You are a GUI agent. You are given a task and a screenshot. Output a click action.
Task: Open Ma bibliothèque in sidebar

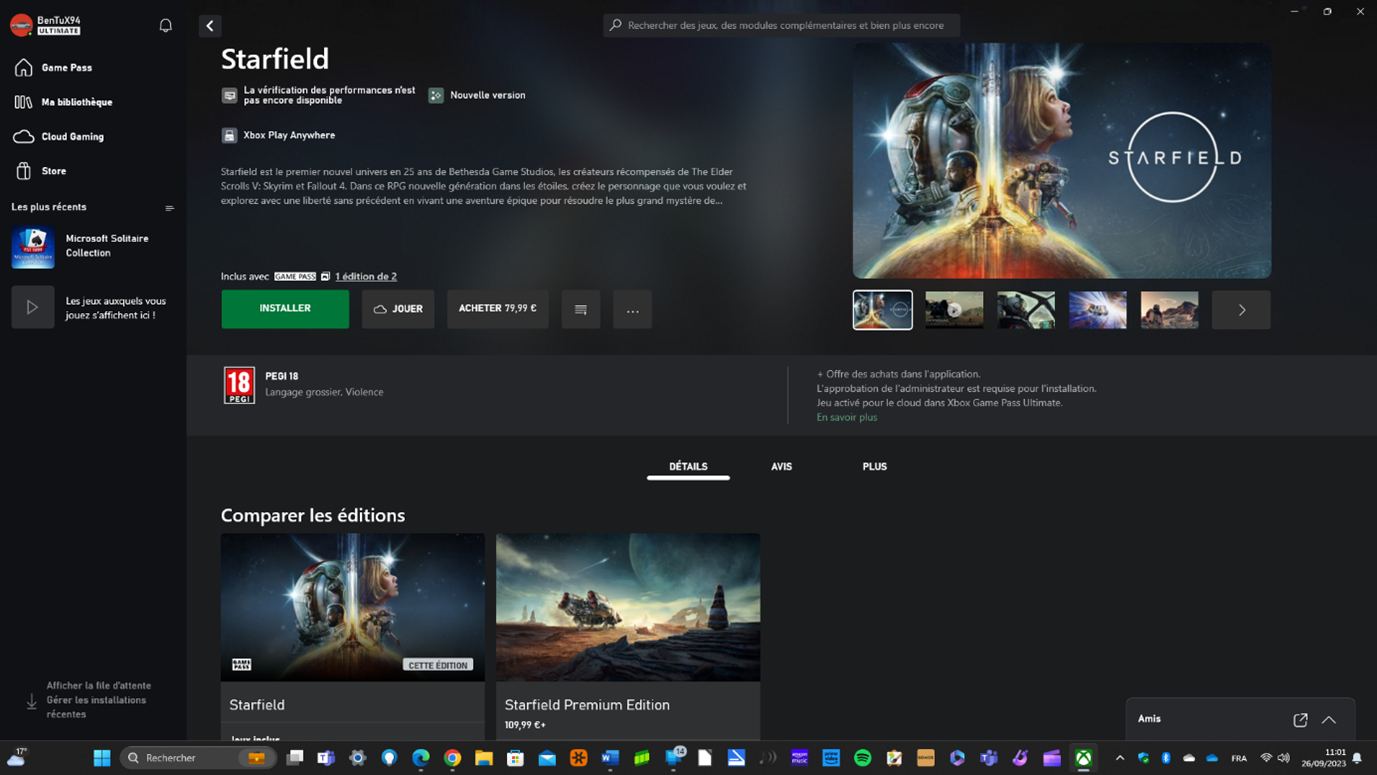[x=76, y=102]
